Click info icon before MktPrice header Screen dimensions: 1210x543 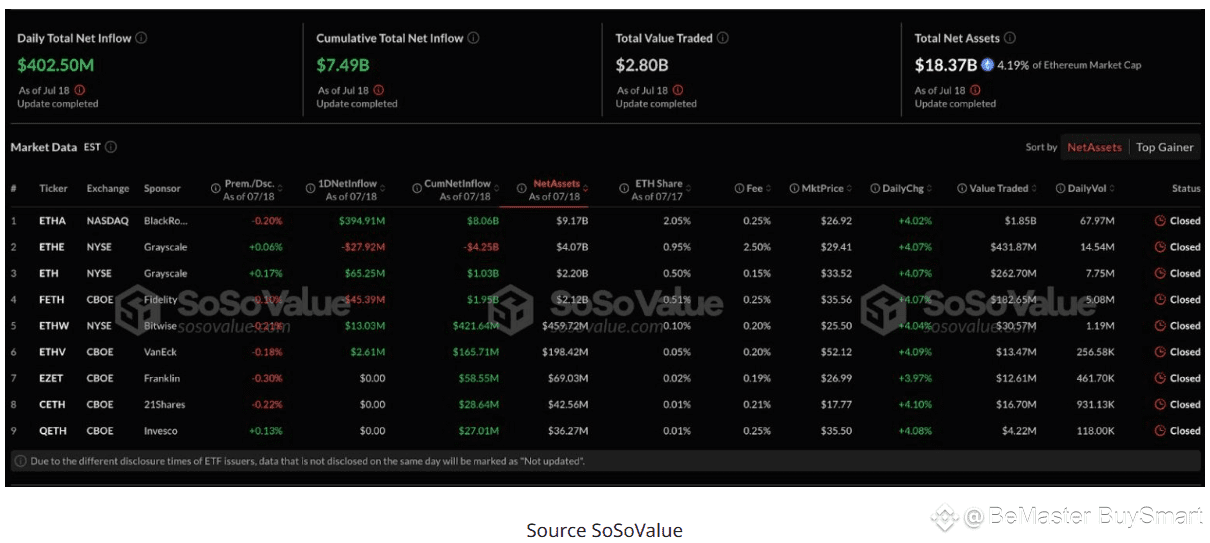coord(793,188)
